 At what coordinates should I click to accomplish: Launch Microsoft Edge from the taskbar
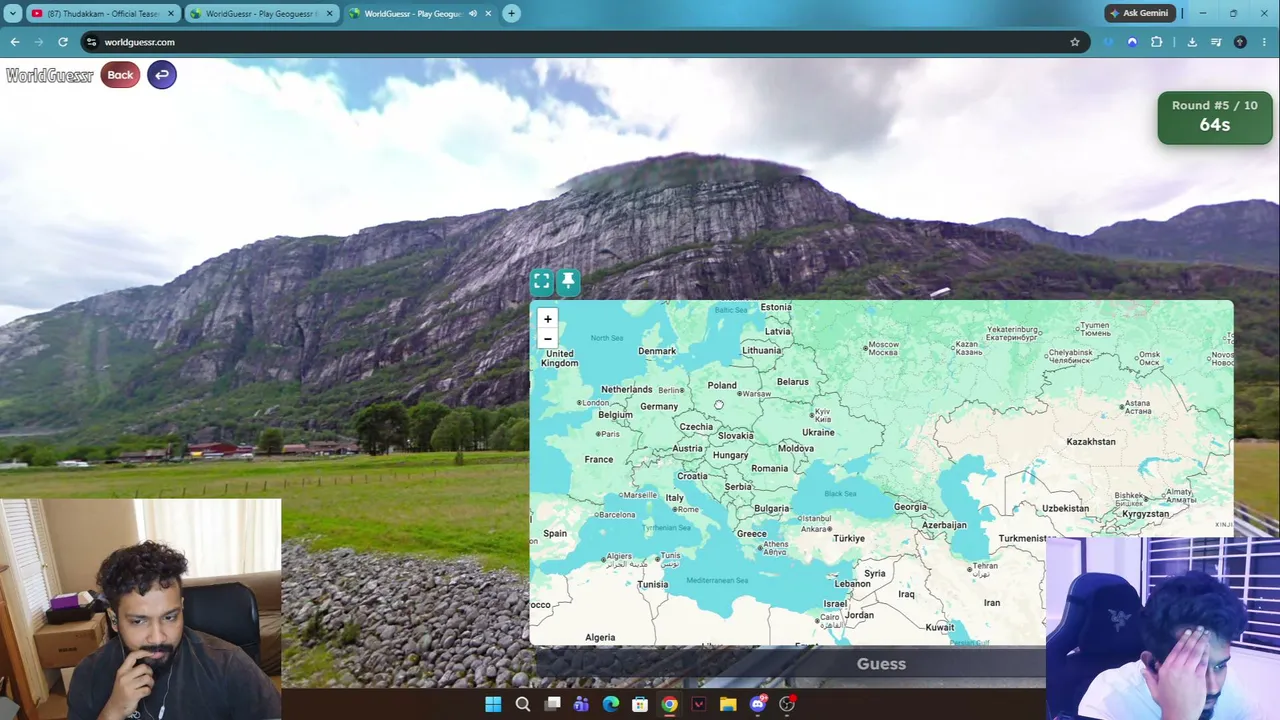611,704
